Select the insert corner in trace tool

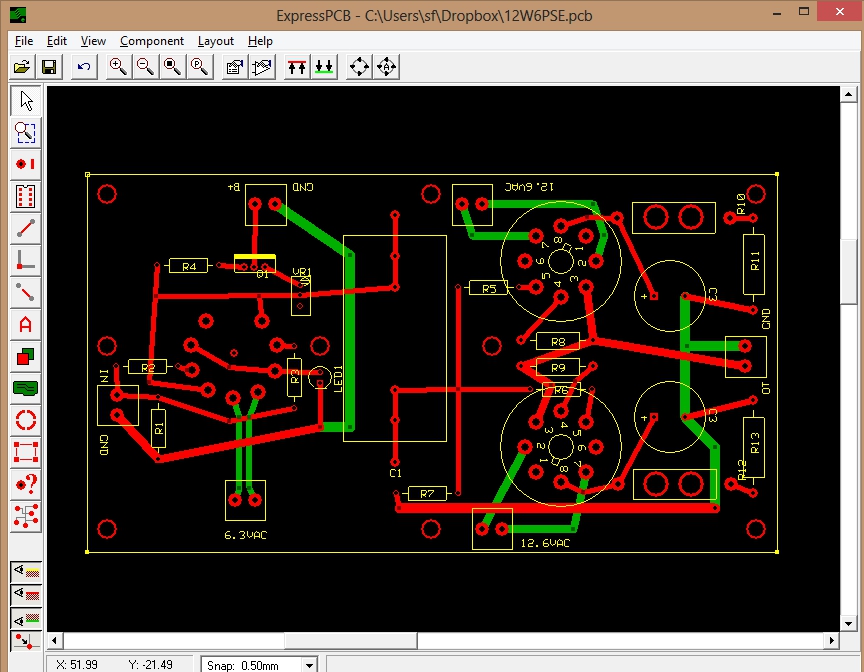[x=25, y=260]
